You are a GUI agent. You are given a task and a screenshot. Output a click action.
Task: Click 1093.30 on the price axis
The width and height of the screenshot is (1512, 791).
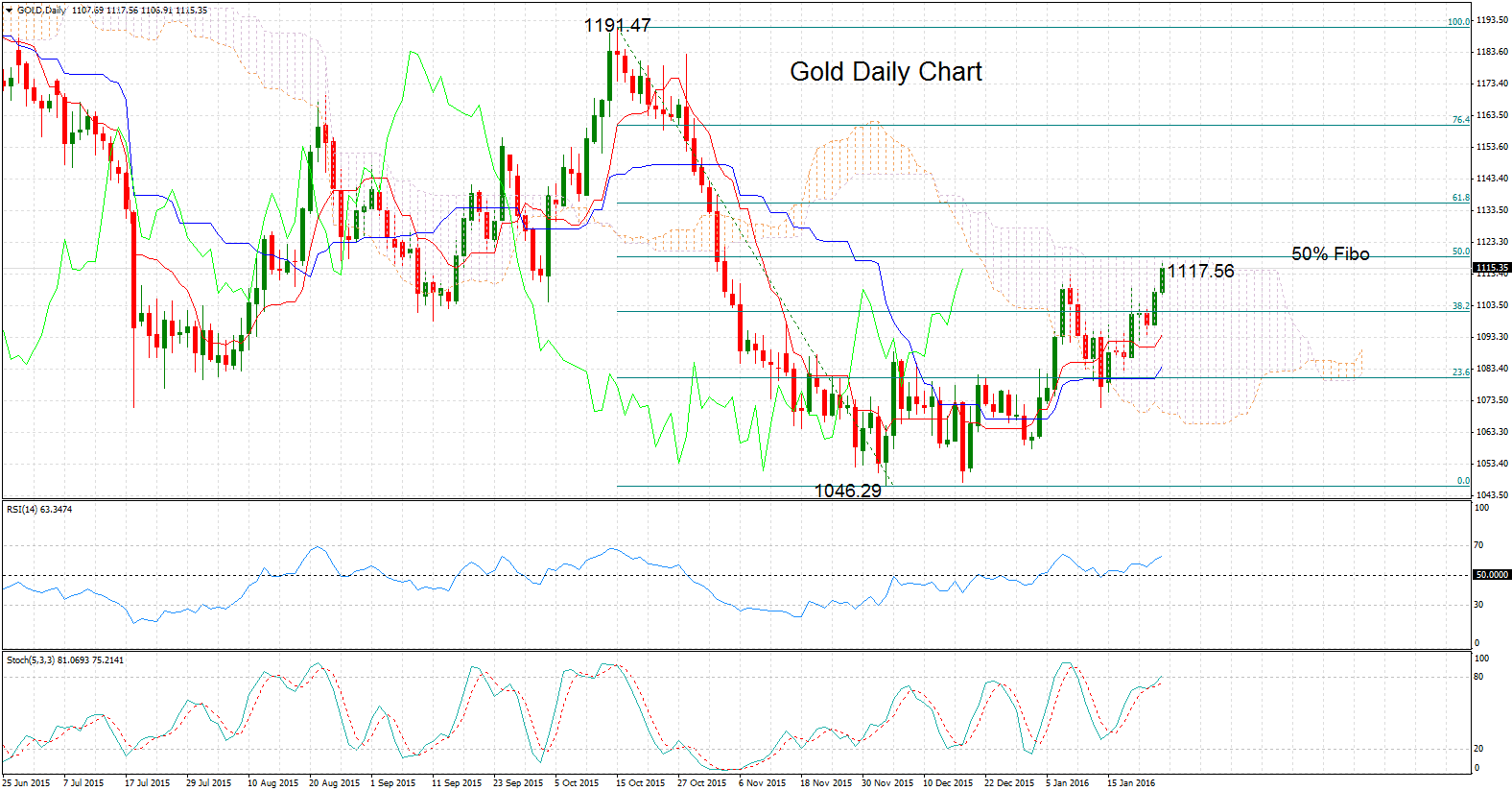[x=1492, y=337]
